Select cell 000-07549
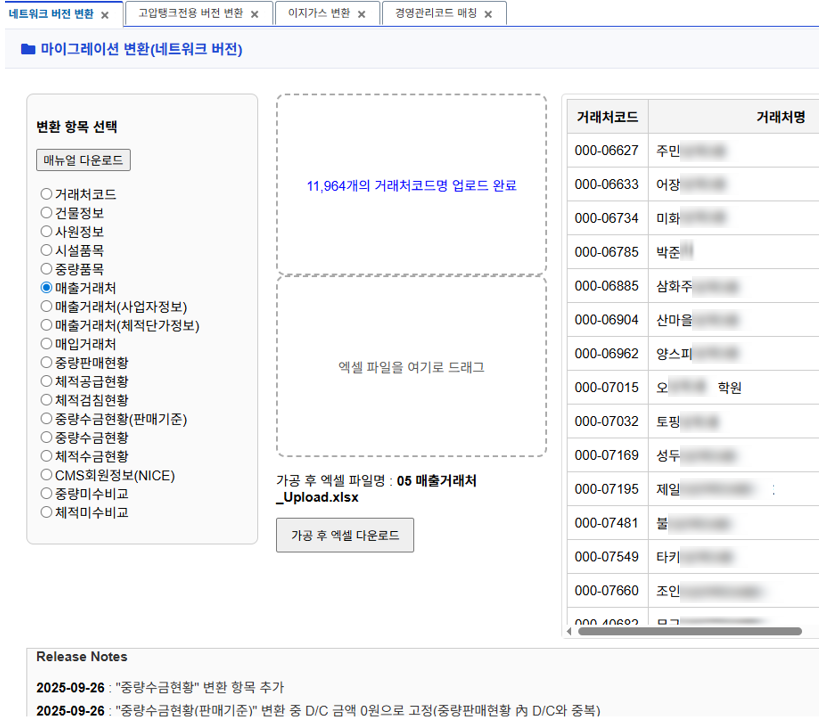823x720 pixels. 607,557
